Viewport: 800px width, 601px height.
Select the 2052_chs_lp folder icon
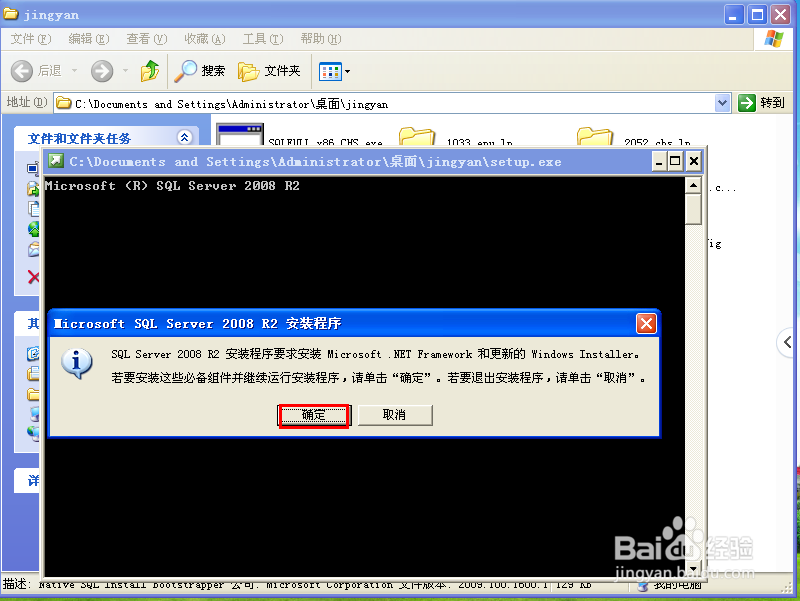[594, 137]
